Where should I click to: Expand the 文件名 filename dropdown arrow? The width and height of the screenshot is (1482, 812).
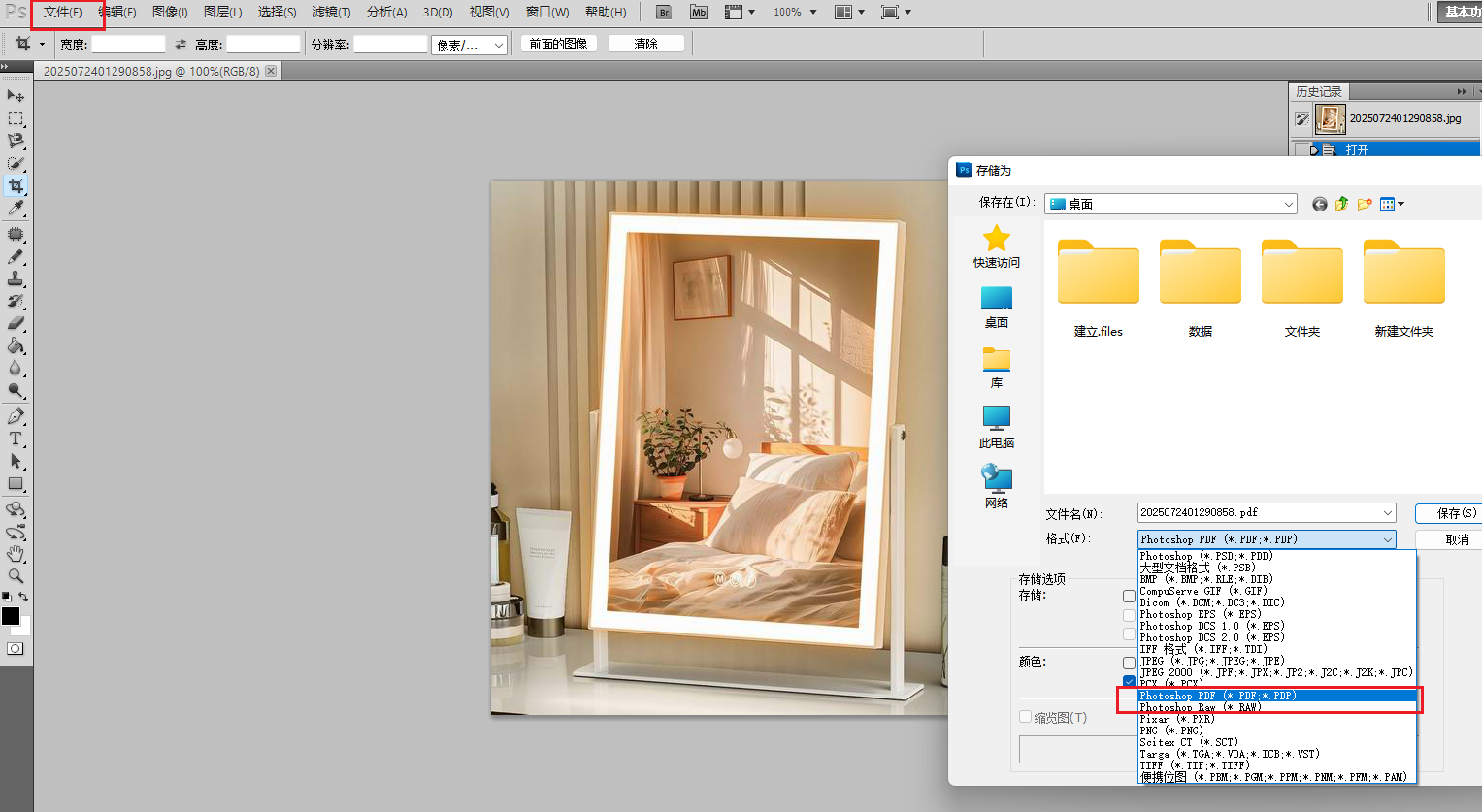coord(1387,513)
